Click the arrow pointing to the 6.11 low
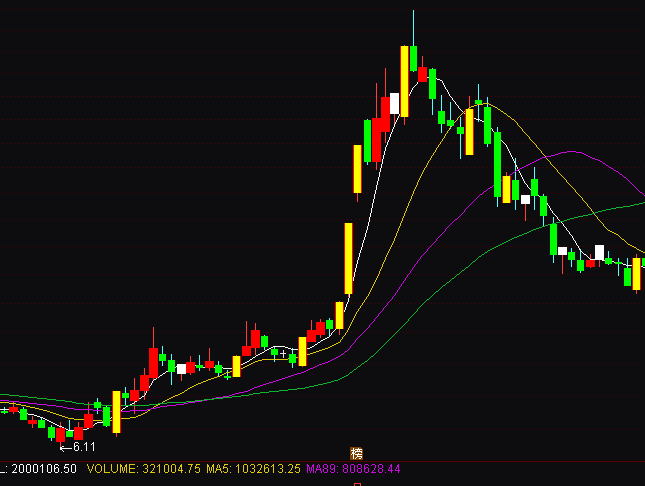The image size is (645, 486). pyautogui.click(x=66, y=447)
